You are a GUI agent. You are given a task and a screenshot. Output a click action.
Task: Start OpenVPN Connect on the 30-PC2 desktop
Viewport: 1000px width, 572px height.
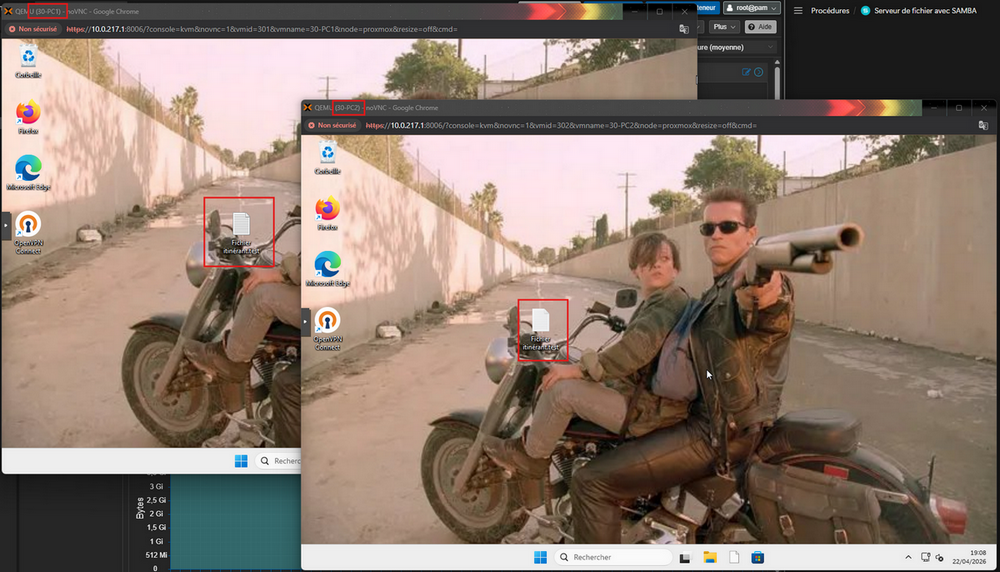coord(327,329)
